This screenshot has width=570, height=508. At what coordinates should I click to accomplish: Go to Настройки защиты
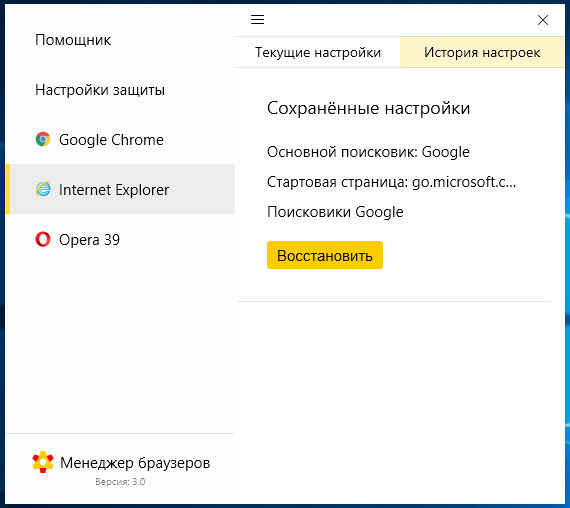(100, 90)
